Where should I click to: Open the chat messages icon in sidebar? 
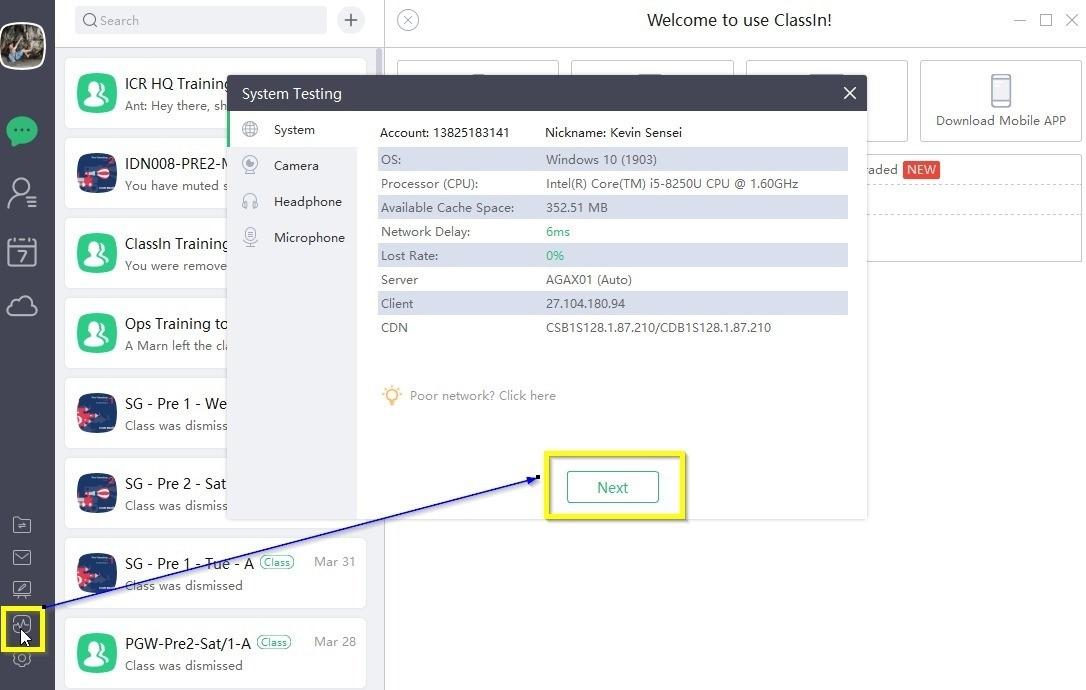pyautogui.click(x=22, y=131)
